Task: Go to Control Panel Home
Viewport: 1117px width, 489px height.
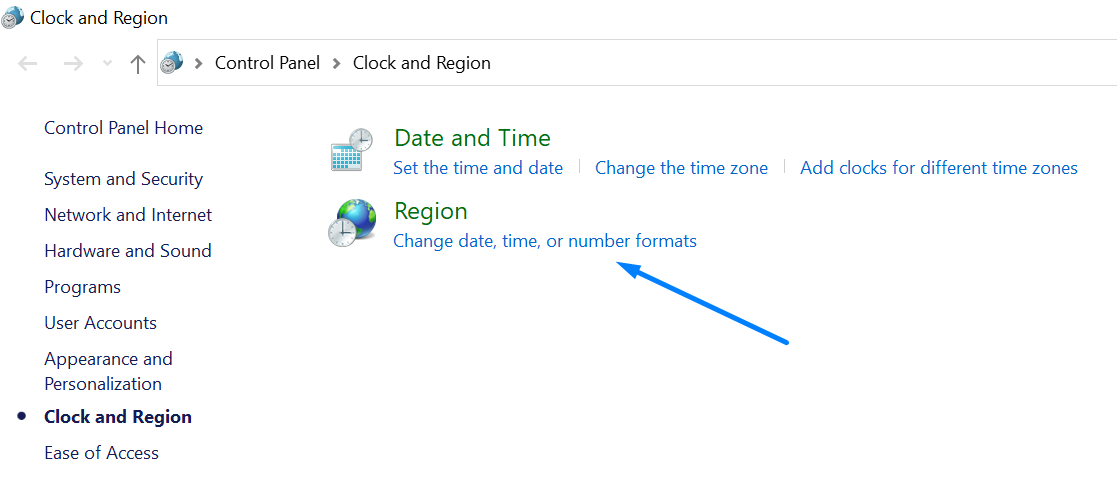Action: coord(123,128)
